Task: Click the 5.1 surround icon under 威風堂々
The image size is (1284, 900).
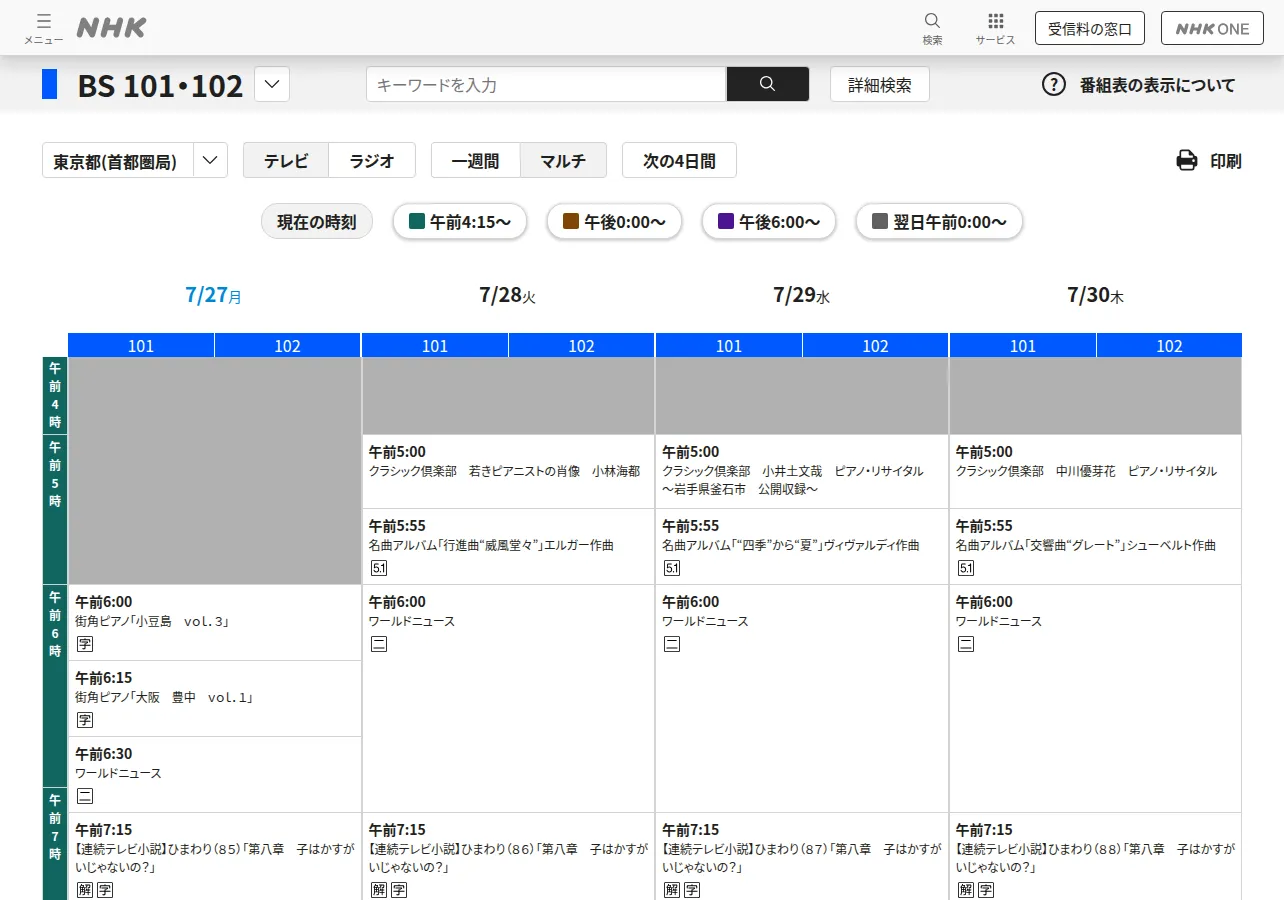Action: [378, 568]
